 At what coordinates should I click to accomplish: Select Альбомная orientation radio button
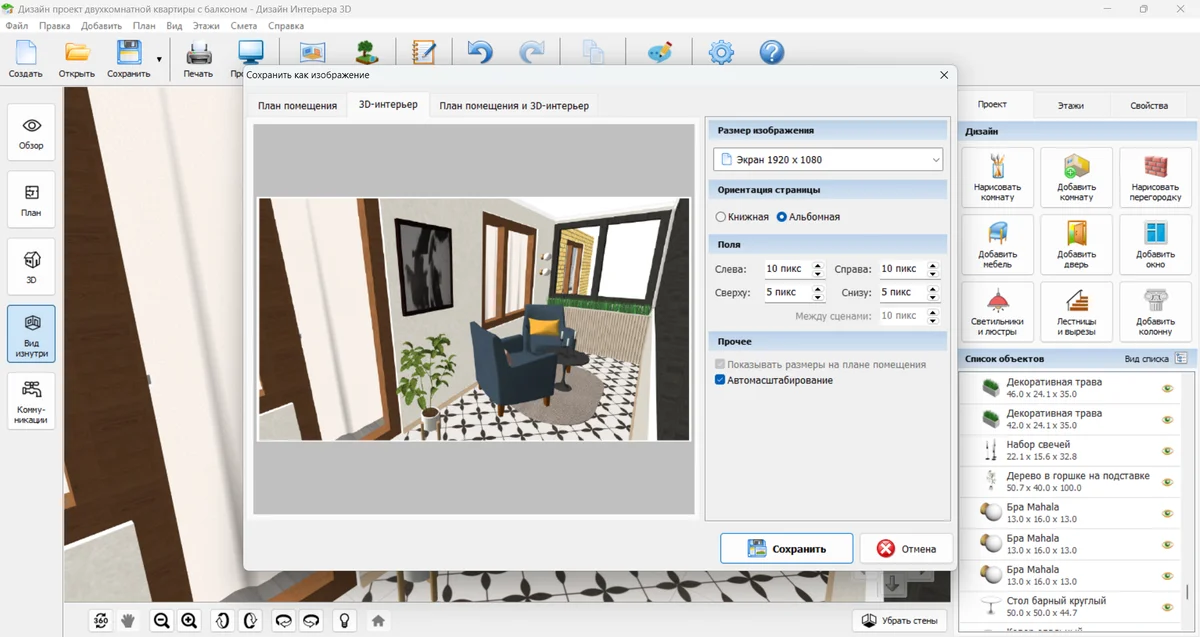point(782,217)
